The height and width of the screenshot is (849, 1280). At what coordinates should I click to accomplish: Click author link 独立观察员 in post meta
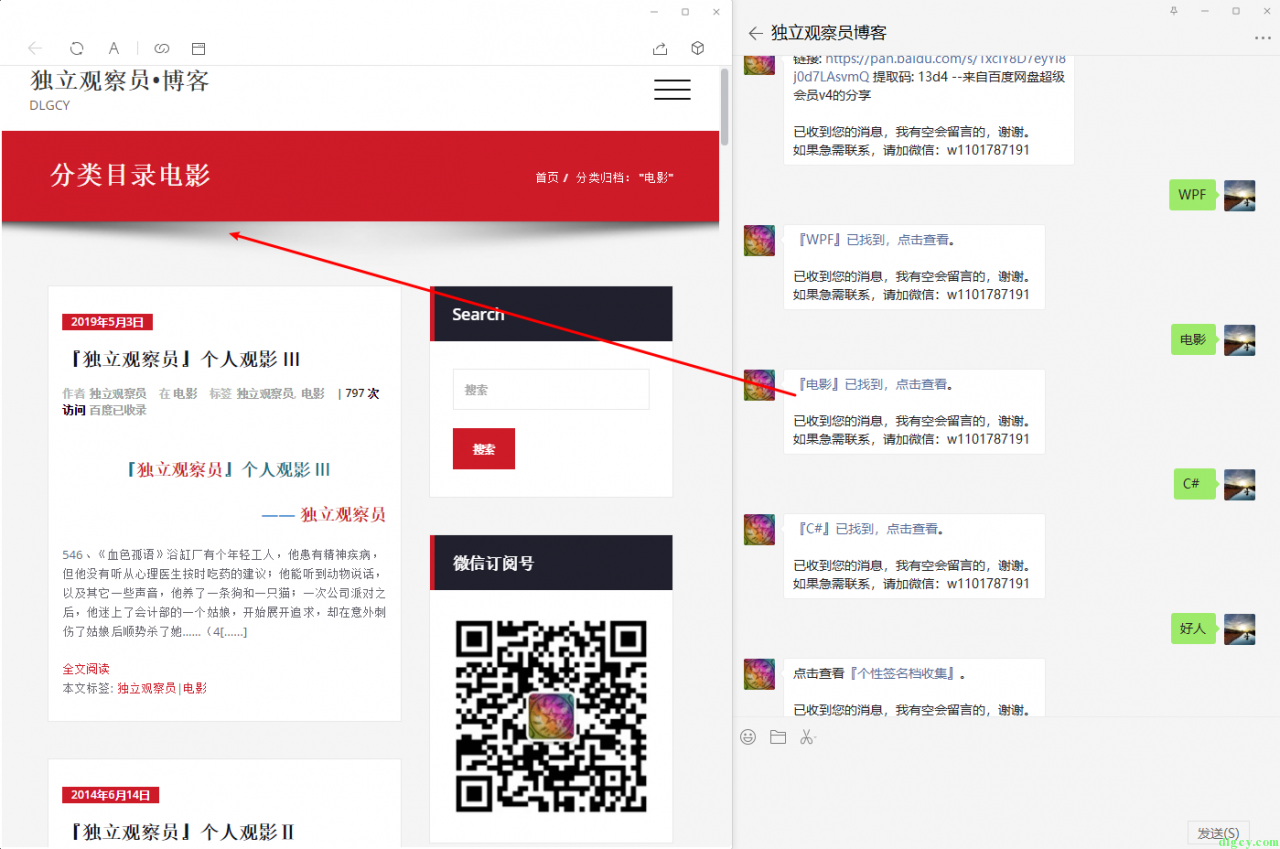pos(118,394)
